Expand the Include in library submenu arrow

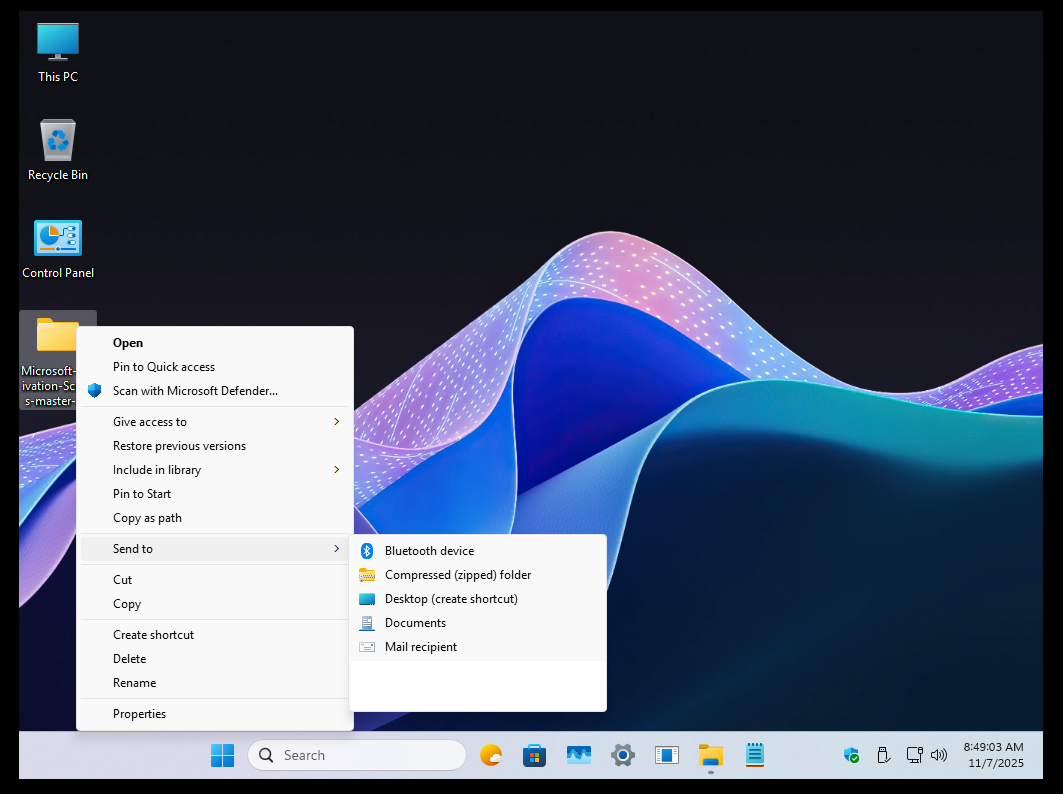336,470
